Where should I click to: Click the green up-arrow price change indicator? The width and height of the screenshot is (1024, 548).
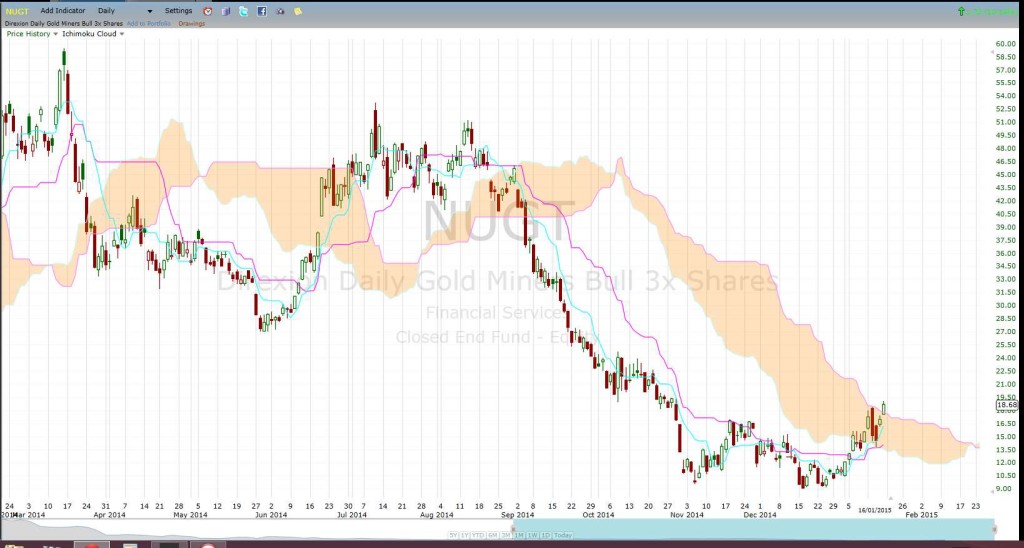(961, 11)
